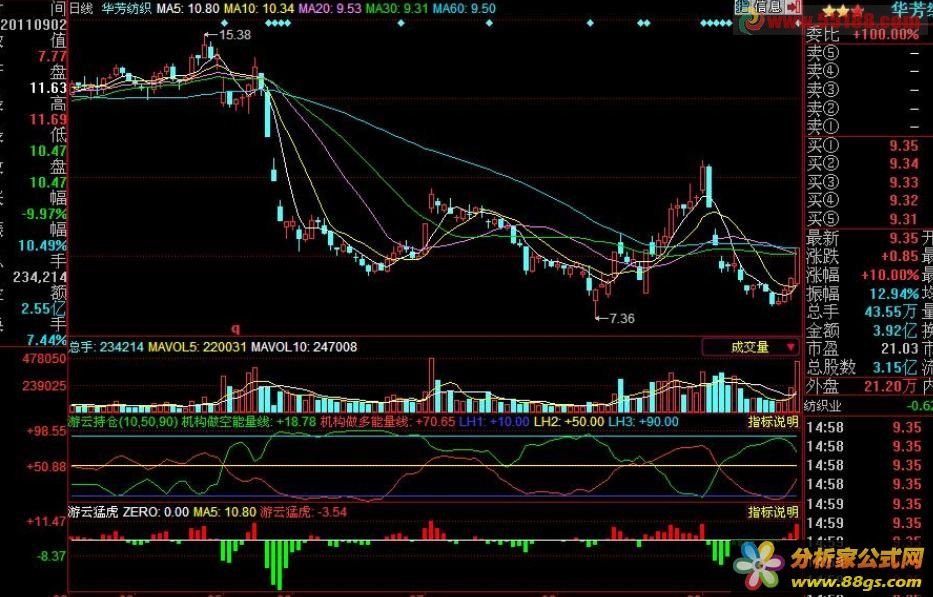Click the 委比 +100.00% row
This screenshot has width=933, height=597.
click(x=863, y=34)
